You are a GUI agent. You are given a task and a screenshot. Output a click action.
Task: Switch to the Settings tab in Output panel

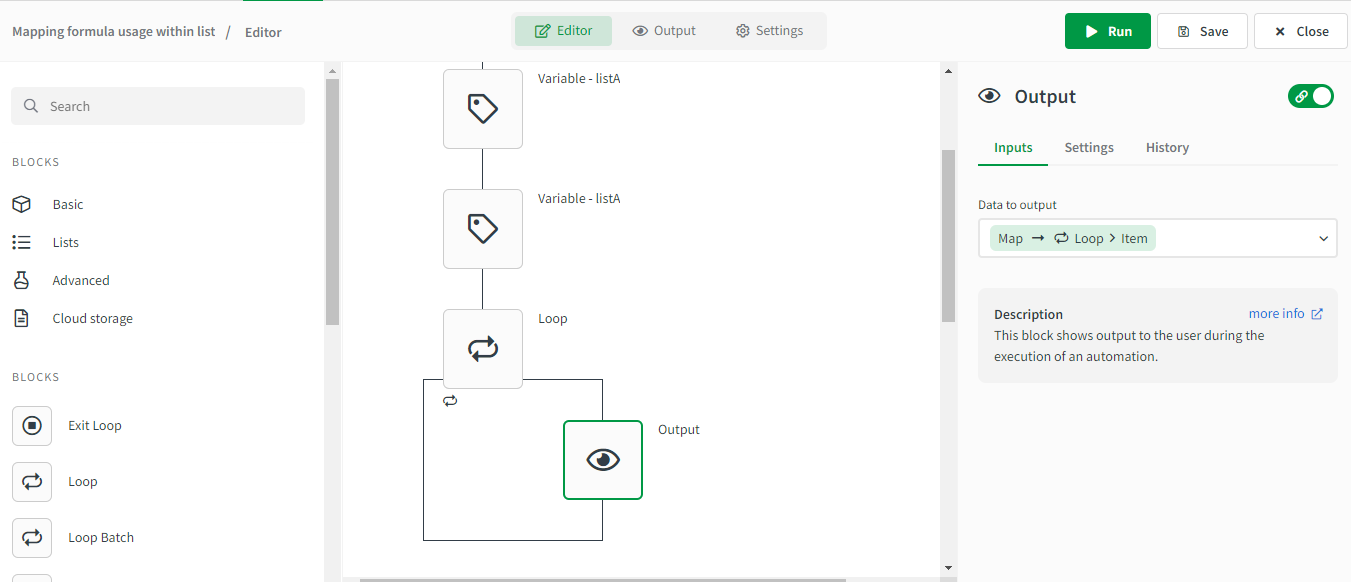(x=1089, y=147)
